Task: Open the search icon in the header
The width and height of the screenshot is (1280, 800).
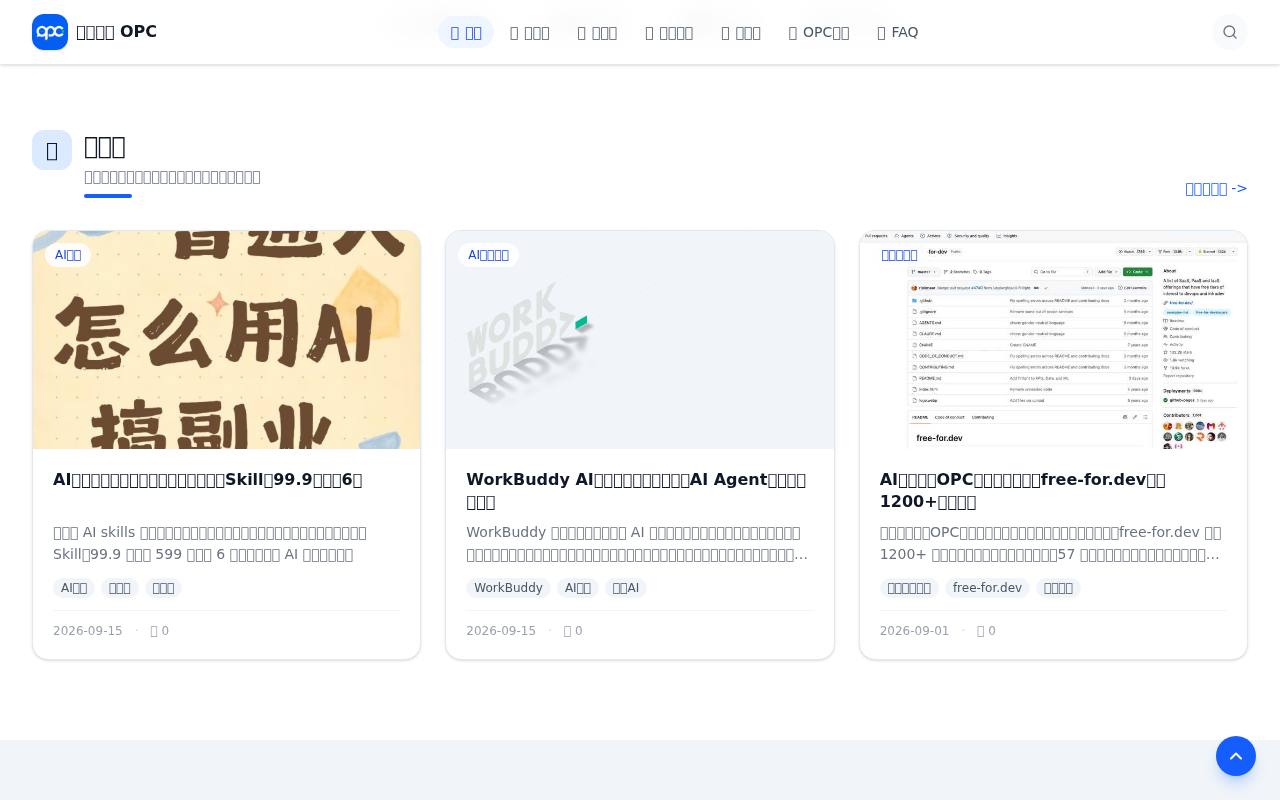Action: click(x=1230, y=32)
